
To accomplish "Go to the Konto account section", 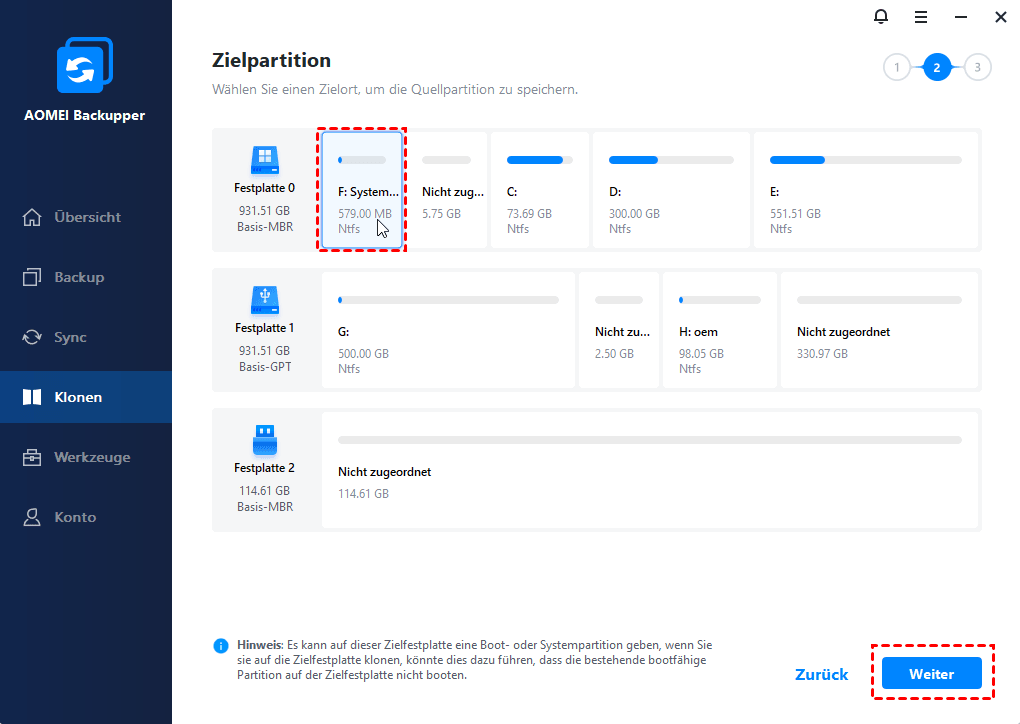I will (x=75, y=517).
